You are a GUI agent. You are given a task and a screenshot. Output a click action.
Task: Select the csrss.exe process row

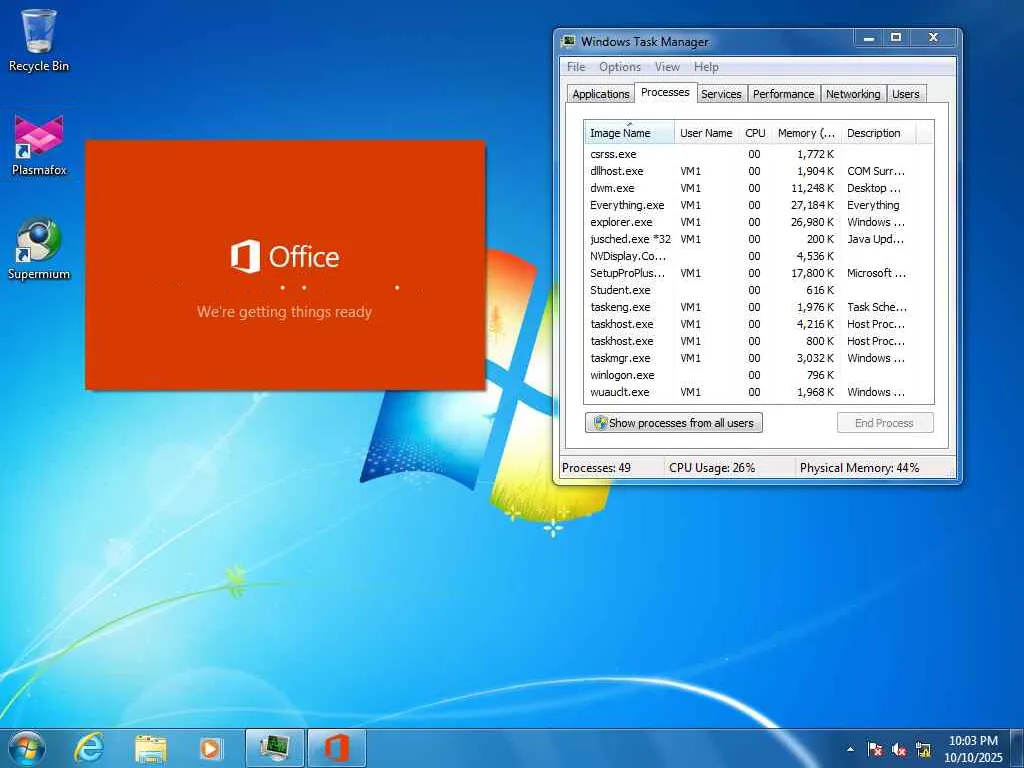tap(759, 154)
